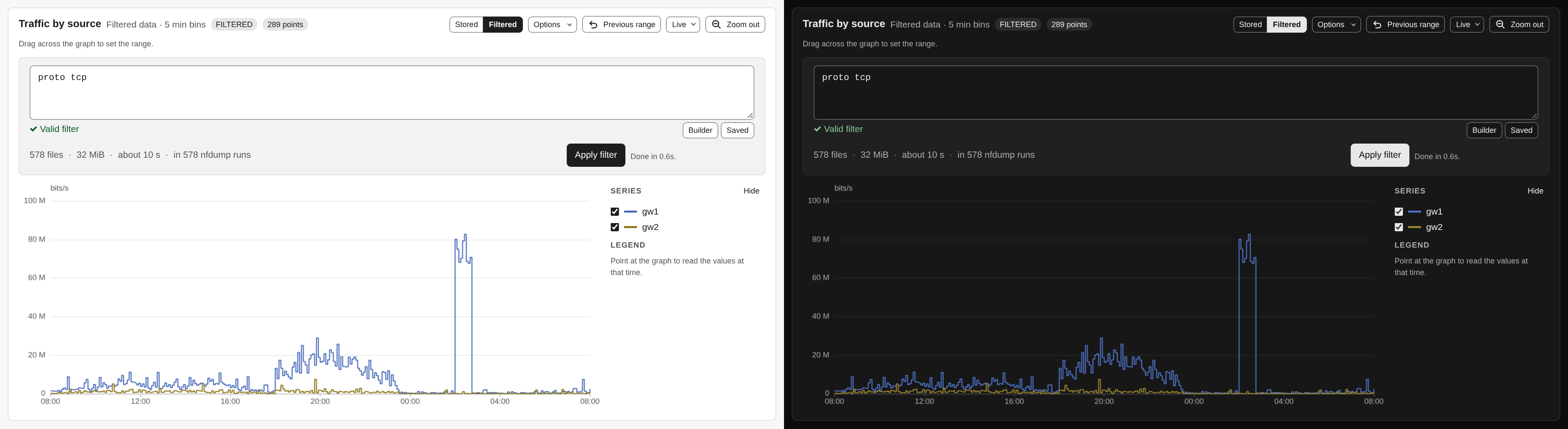The height and width of the screenshot is (429, 1568).
Task: Click 20:00 axis label in dark chart
Action: click(1104, 401)
